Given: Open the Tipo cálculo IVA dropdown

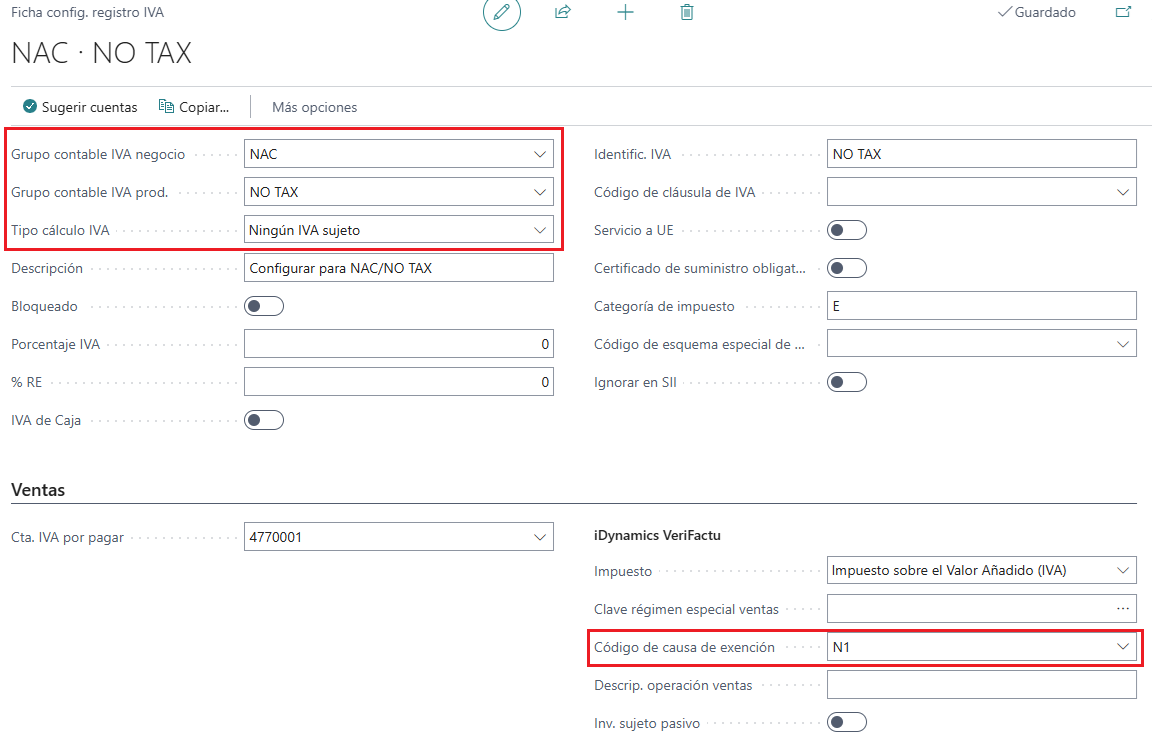Looking at the screenshot, I should coord(541,231).
